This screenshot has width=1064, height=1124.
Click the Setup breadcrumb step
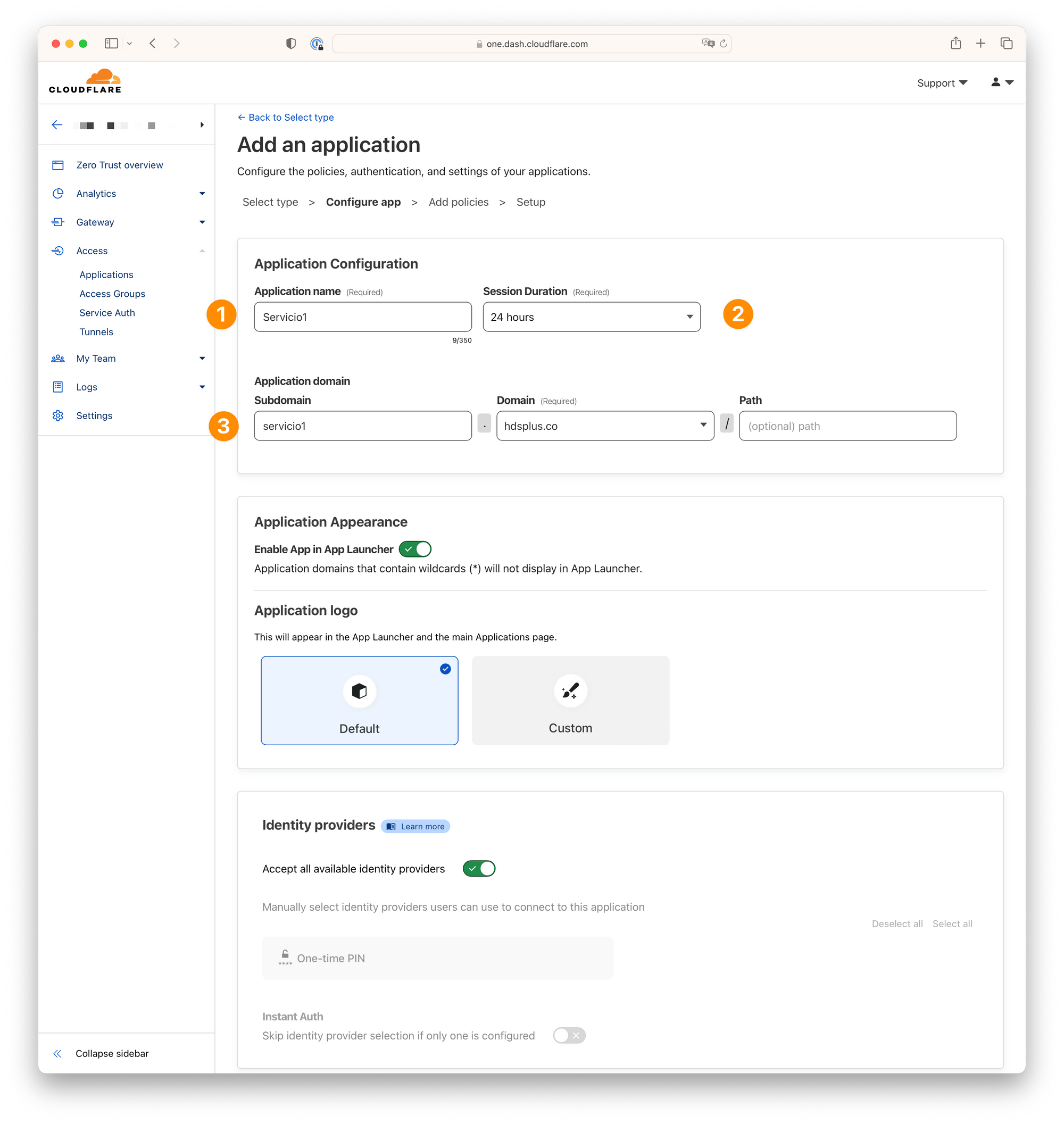click(531, 203)
